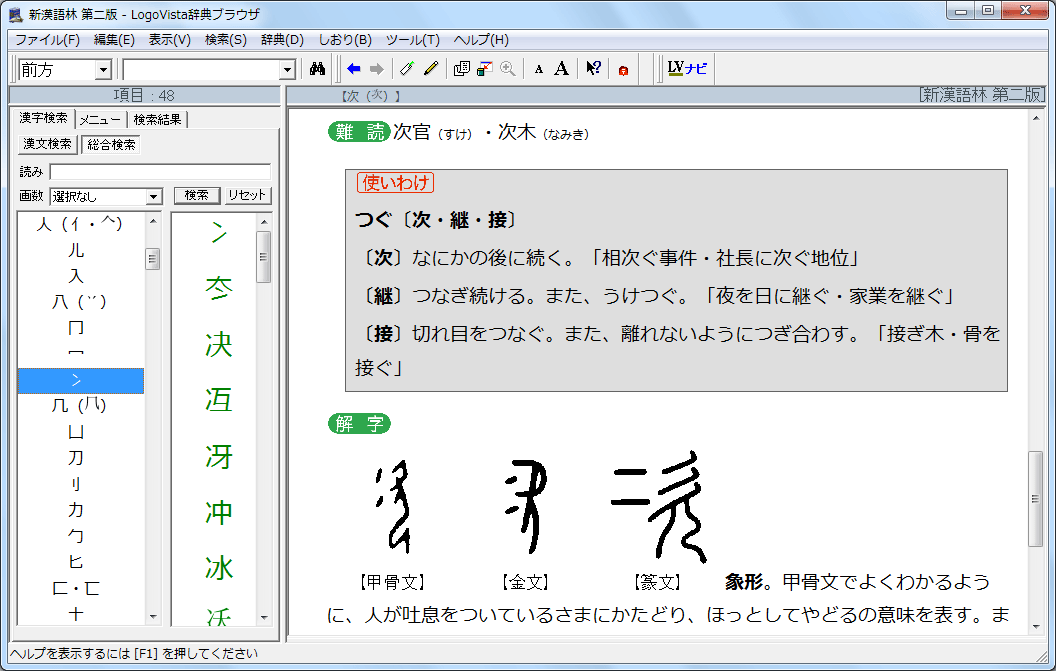Click the copy windows icon in toolbar
The width and height of the screenshot is (1056, 671).
[461, 69]
